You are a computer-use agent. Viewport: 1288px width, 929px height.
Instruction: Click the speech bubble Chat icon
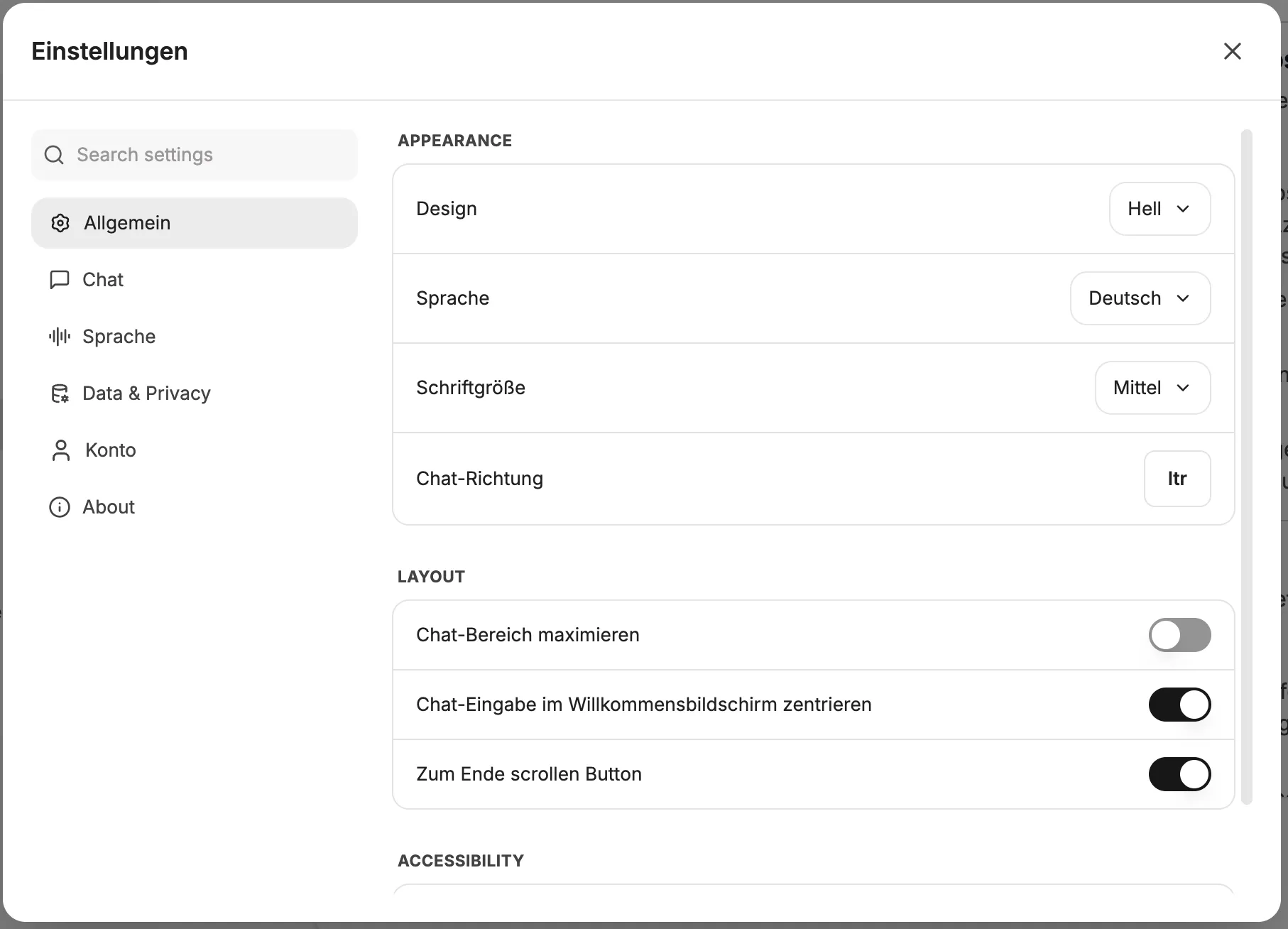(x=60, y=280)
